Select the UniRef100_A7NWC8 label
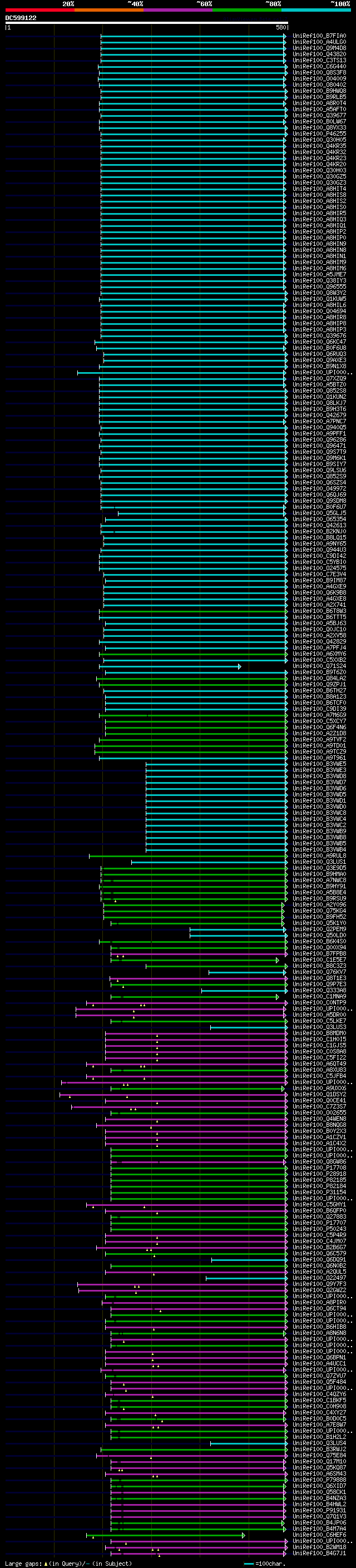This screenshot has width=356, height=1568. point(319,879)
